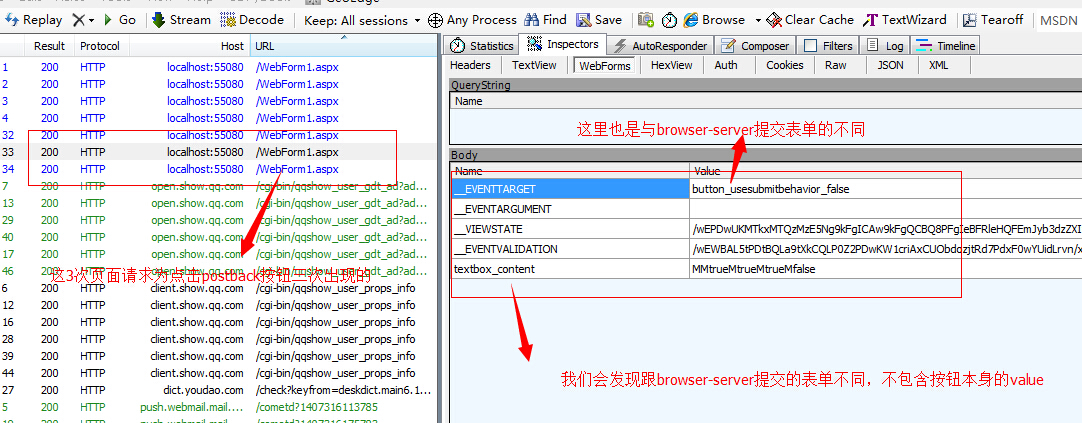Image resolution: width=1082 pixels, height=423 pixels.
Task: Toggle the Decode option in toolbar
Action: [252, 20]
